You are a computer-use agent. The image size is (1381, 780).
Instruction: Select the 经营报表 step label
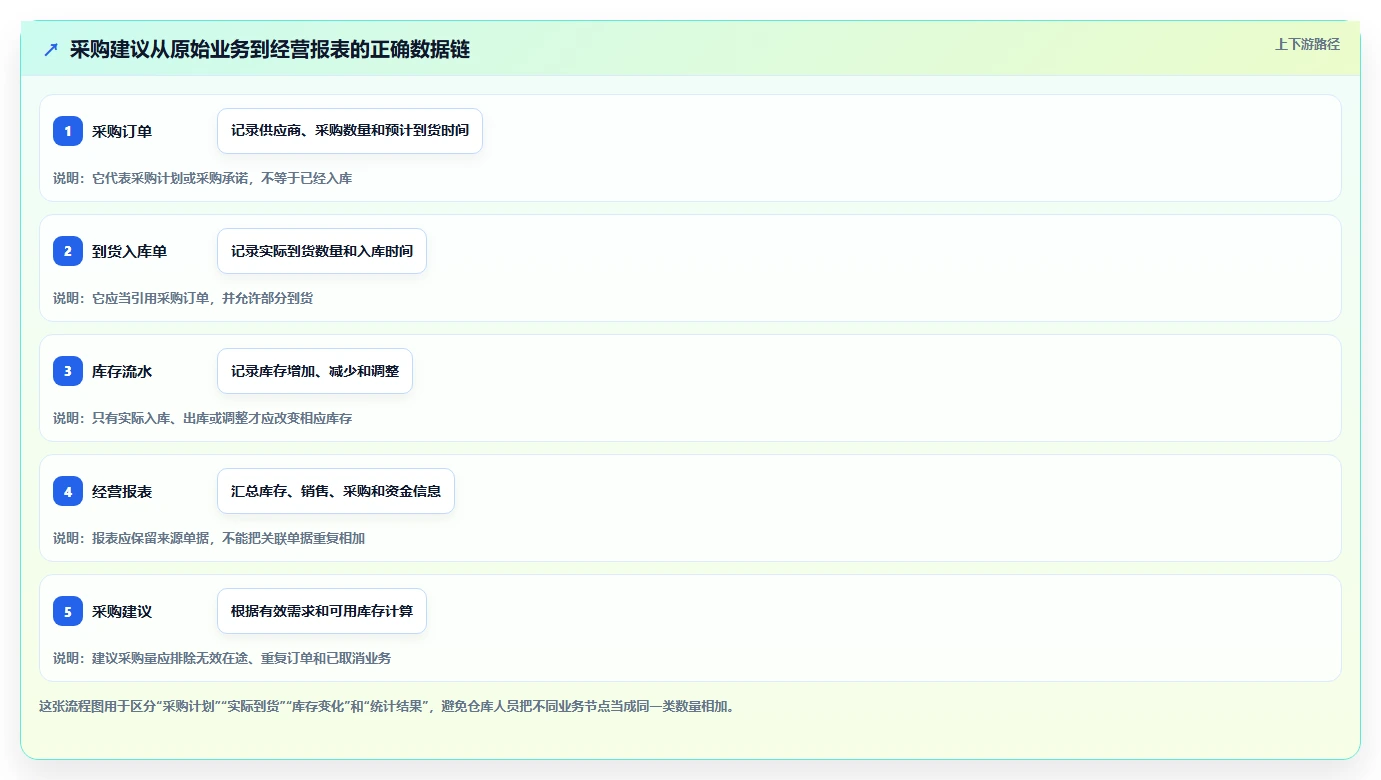click(122, 491)
